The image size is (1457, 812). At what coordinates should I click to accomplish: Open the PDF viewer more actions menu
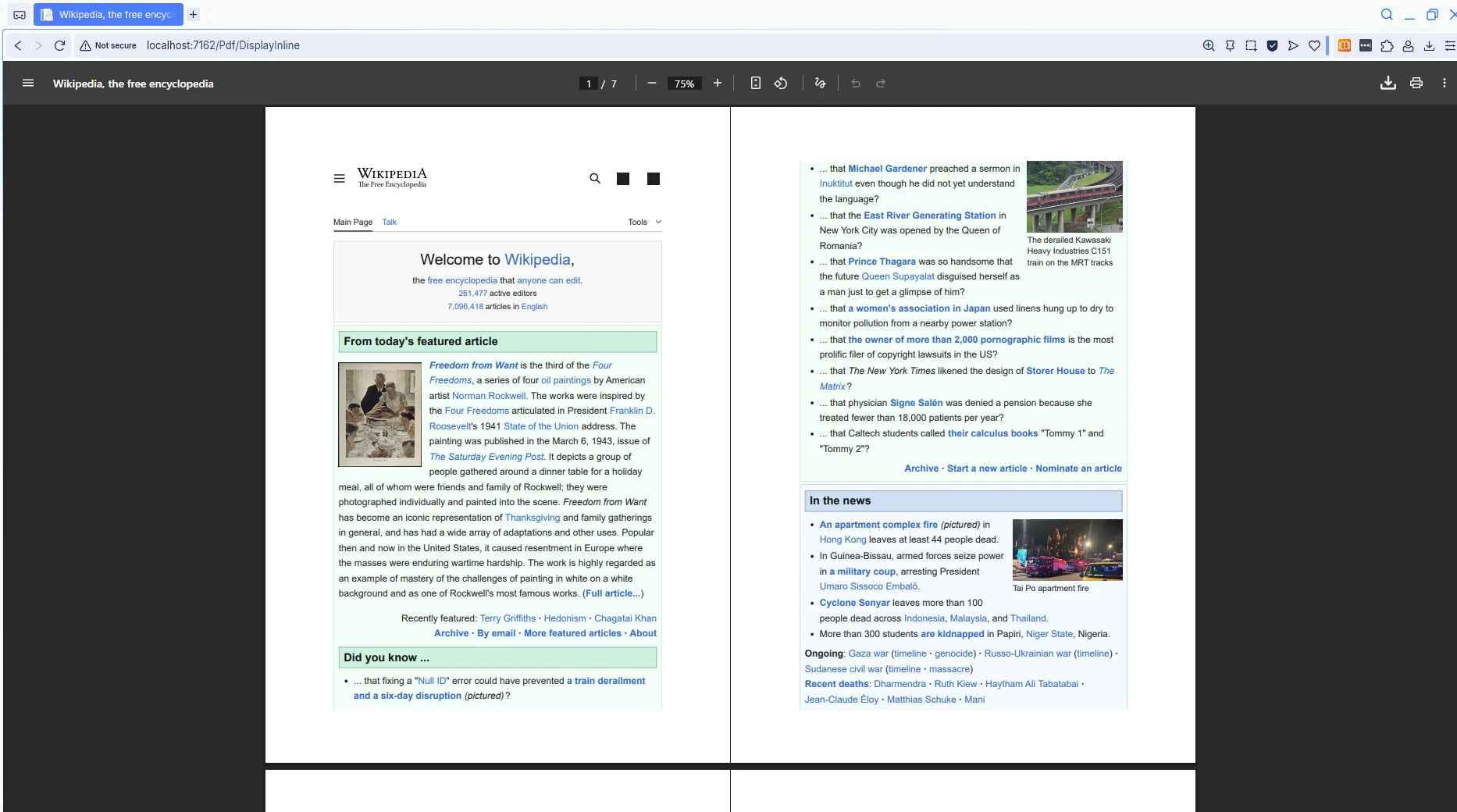pyautogui.click(x=1445, y=84)
